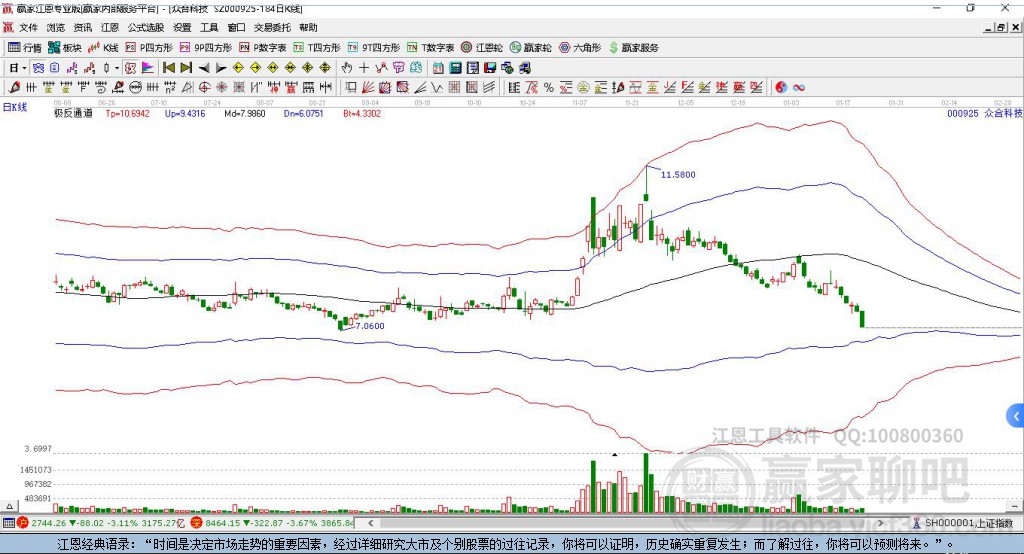Restore the inner chart window
The height and width of the screenshot is (554, 1024).
click(1002, 27)
